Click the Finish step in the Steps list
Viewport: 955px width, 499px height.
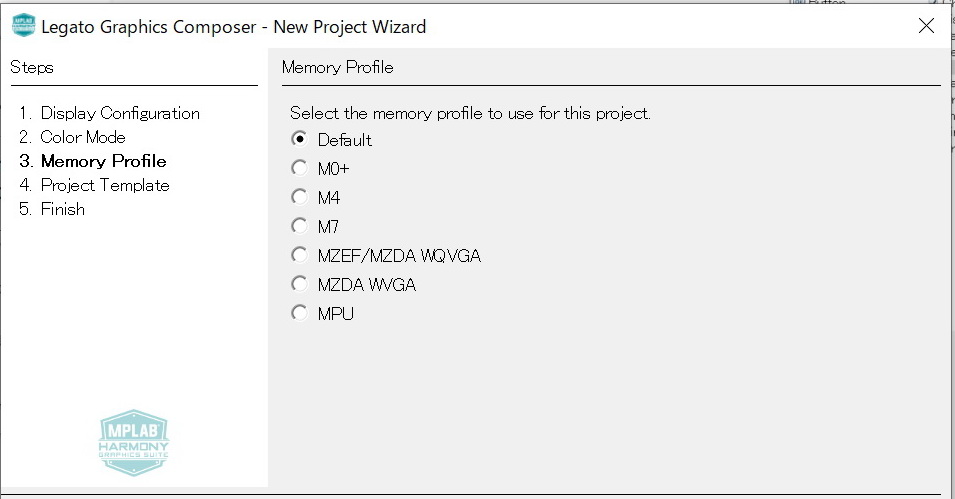(x=62, y=209)
